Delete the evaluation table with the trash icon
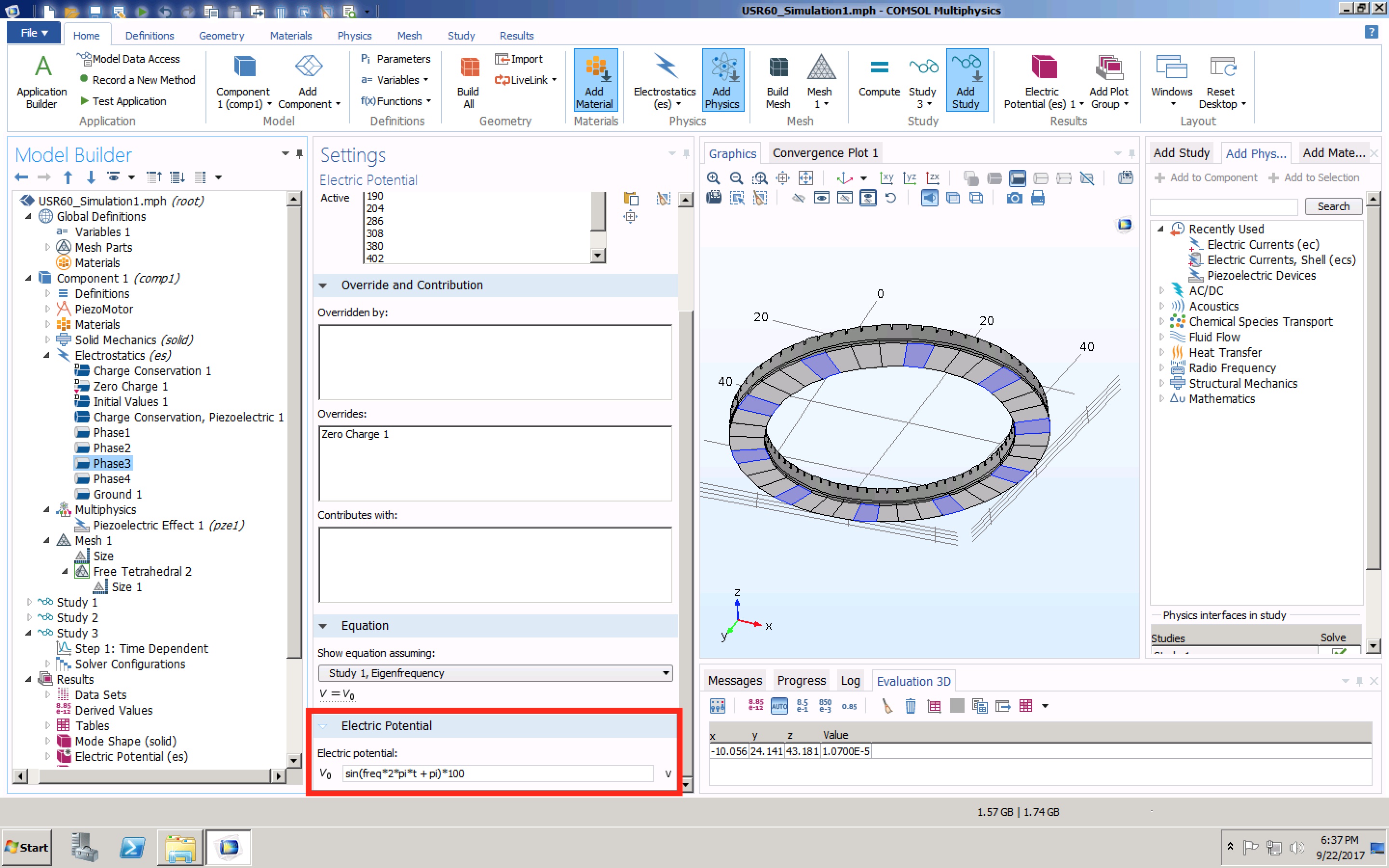The width and height of the screenshot is (1389, 868). [910, 706]
